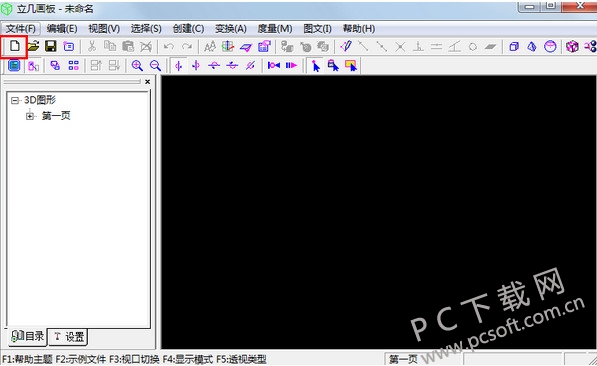Click the New file icon
597x366 pixels.
coord(14,46)
